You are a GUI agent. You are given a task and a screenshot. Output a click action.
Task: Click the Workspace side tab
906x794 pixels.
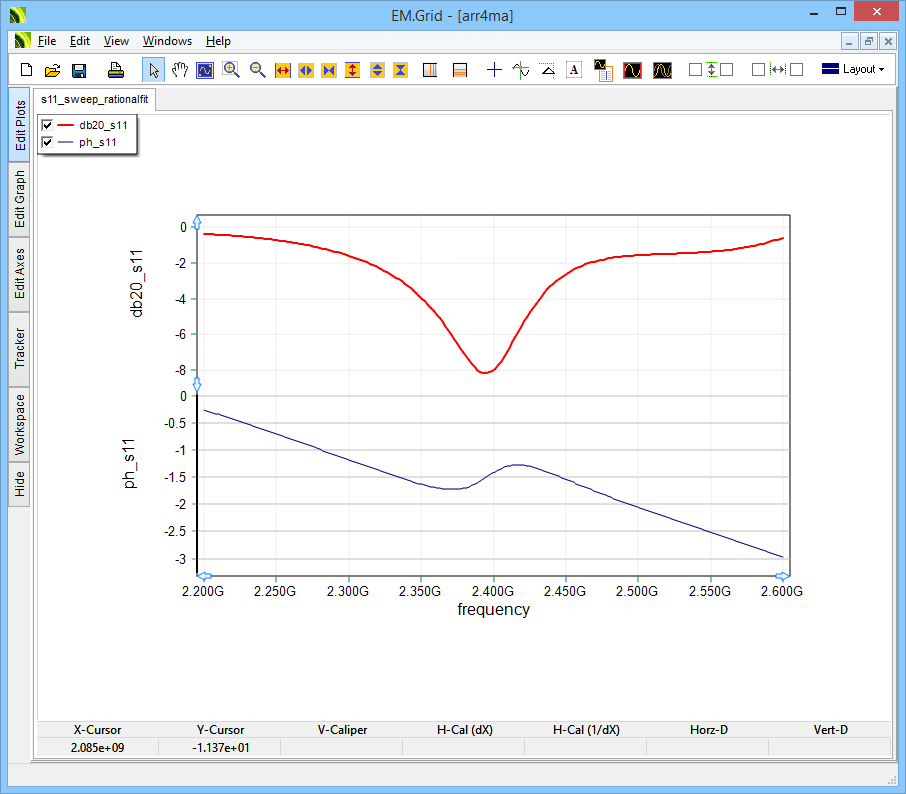(20, 424)
